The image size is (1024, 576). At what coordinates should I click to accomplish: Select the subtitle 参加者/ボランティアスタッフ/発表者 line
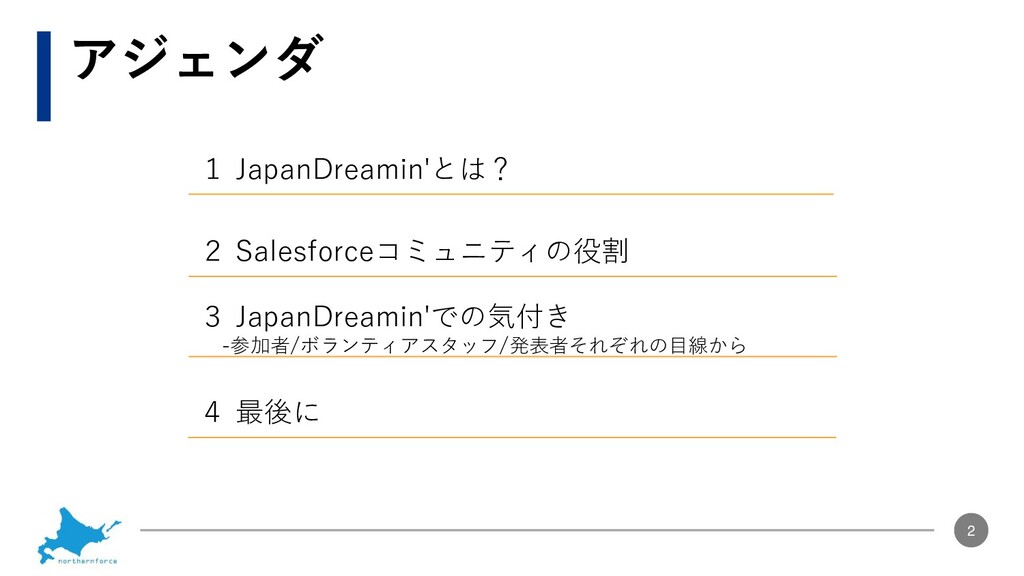pyautogui.click(x=484, y=345)
